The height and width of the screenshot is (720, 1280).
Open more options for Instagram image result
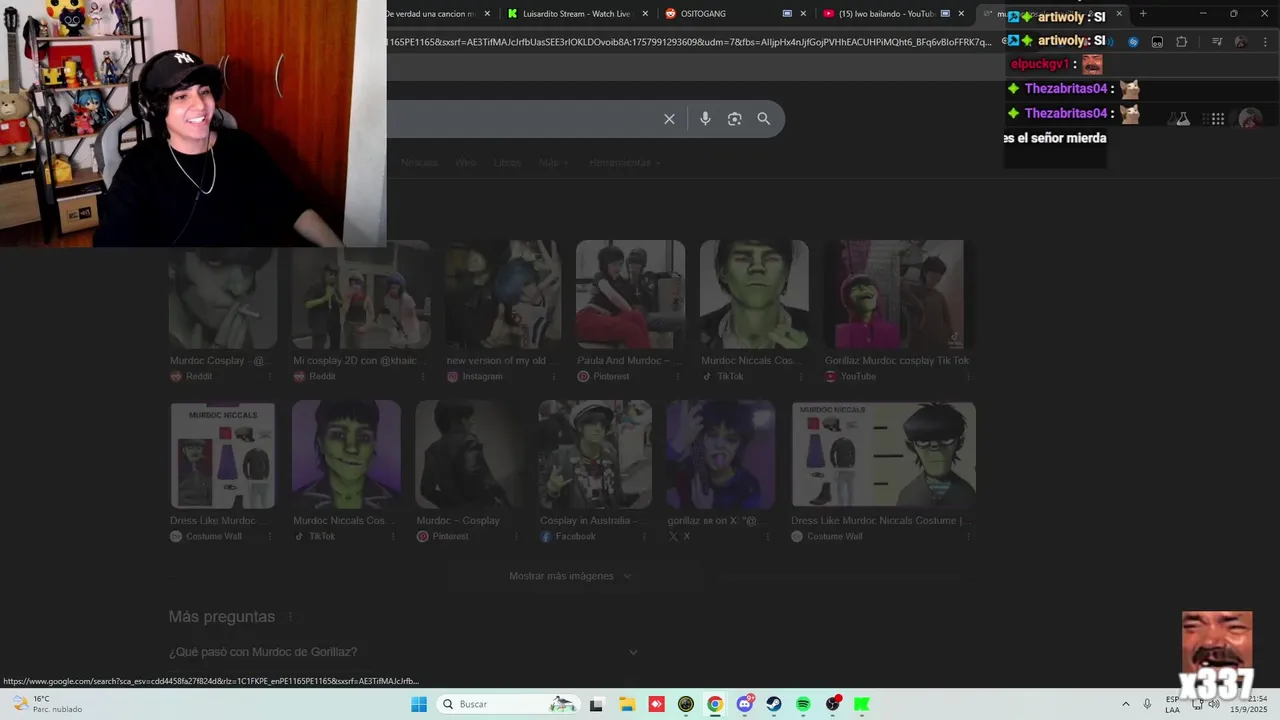[554, 377]
